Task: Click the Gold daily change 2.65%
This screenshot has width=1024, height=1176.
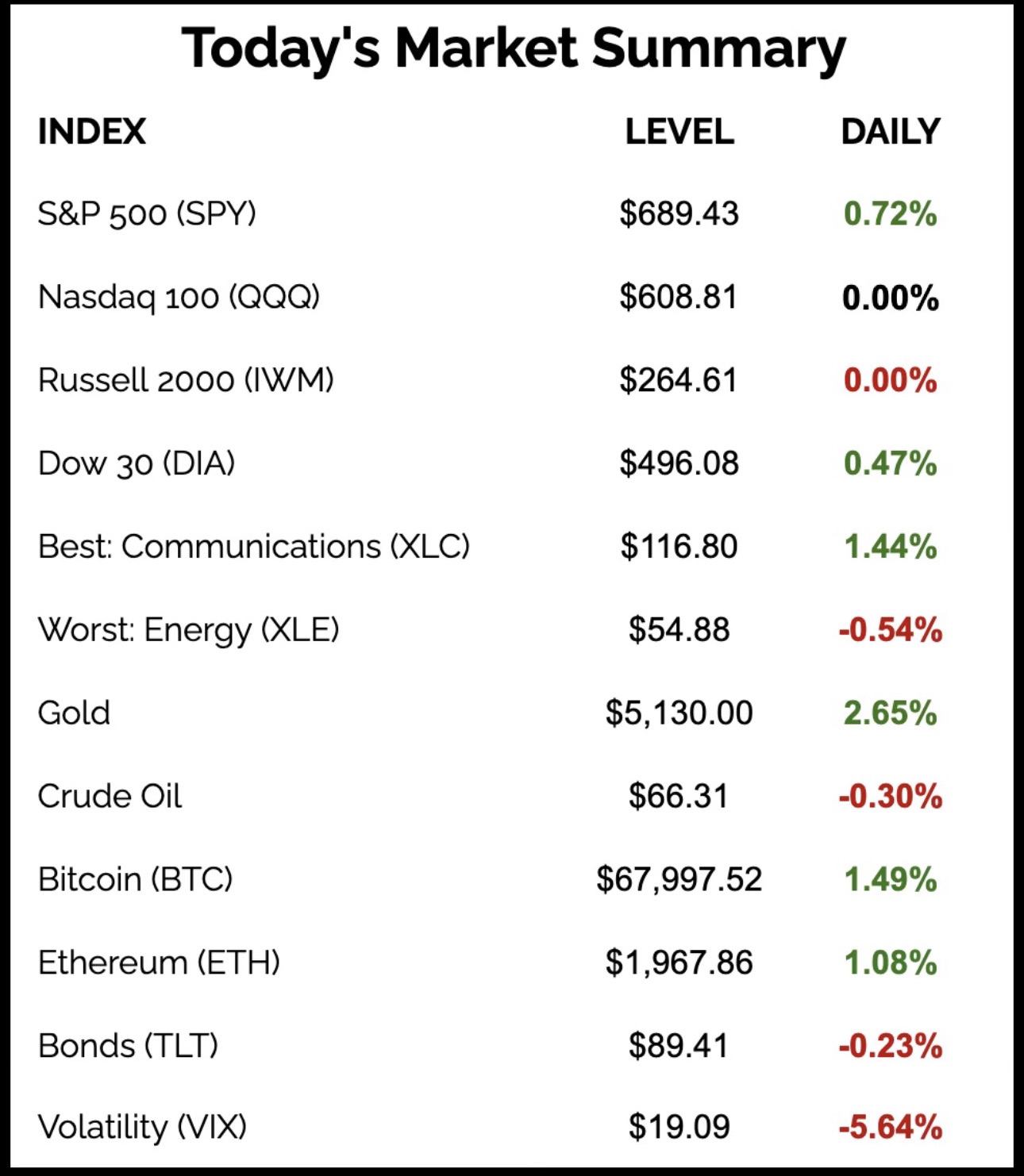Action: point(890,713)
